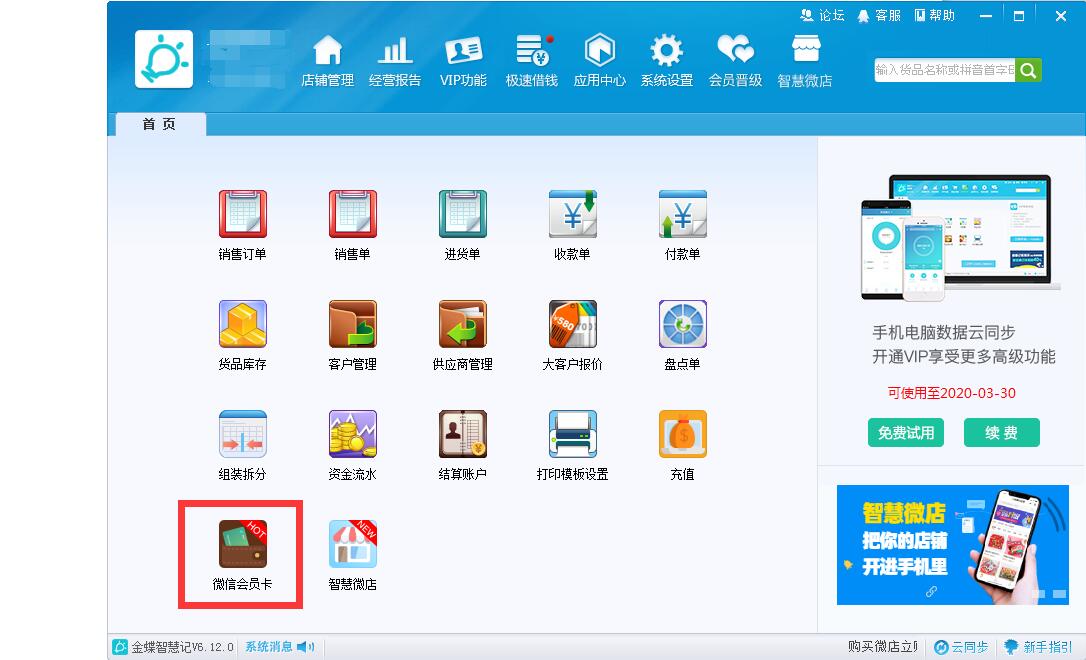The width and height of the screenshot is (1086, 660).
Task: Click the 续费 renew button
Action: [1002, 433]
